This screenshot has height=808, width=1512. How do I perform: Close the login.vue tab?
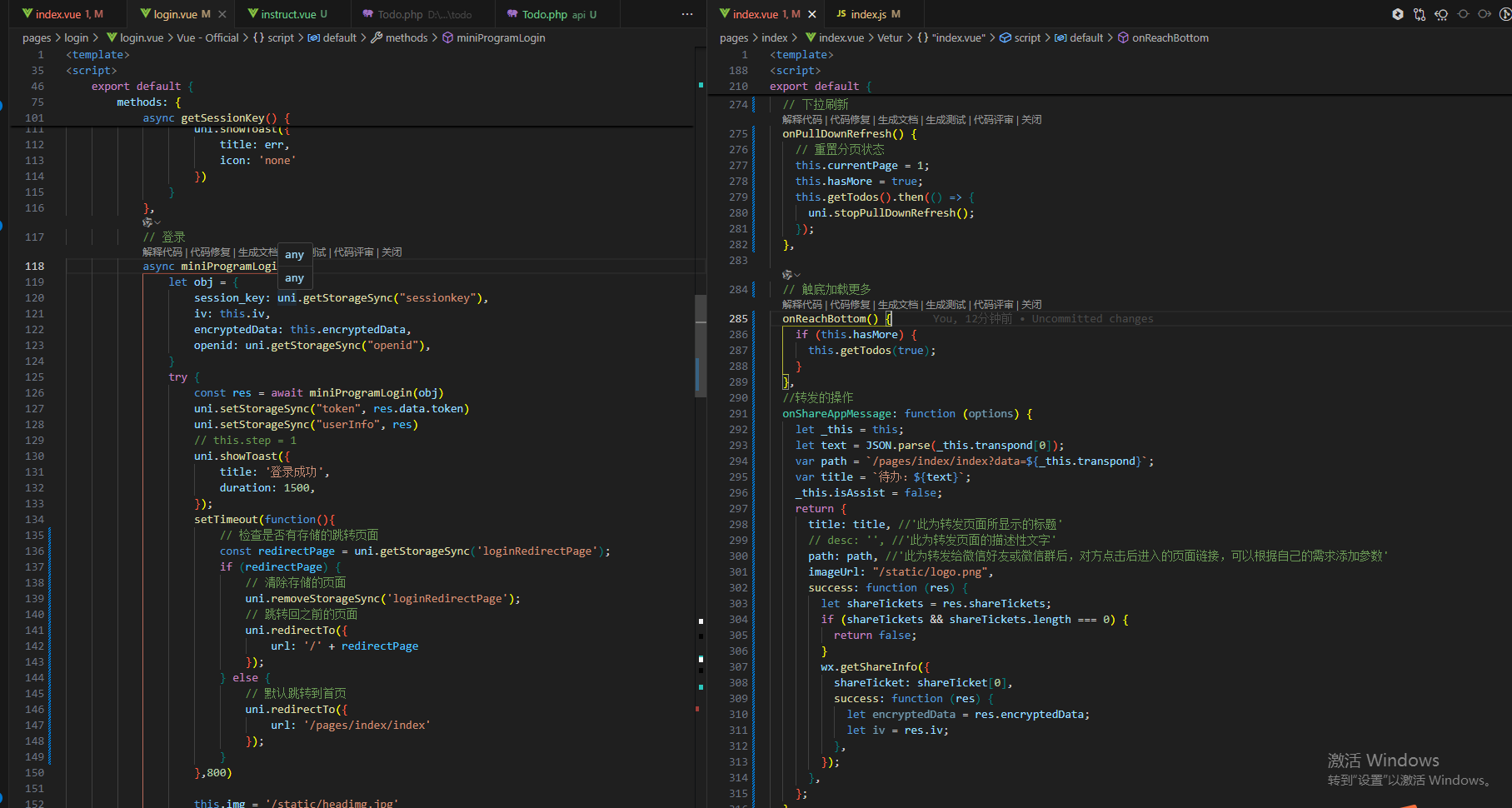click(x=222, y=14)
